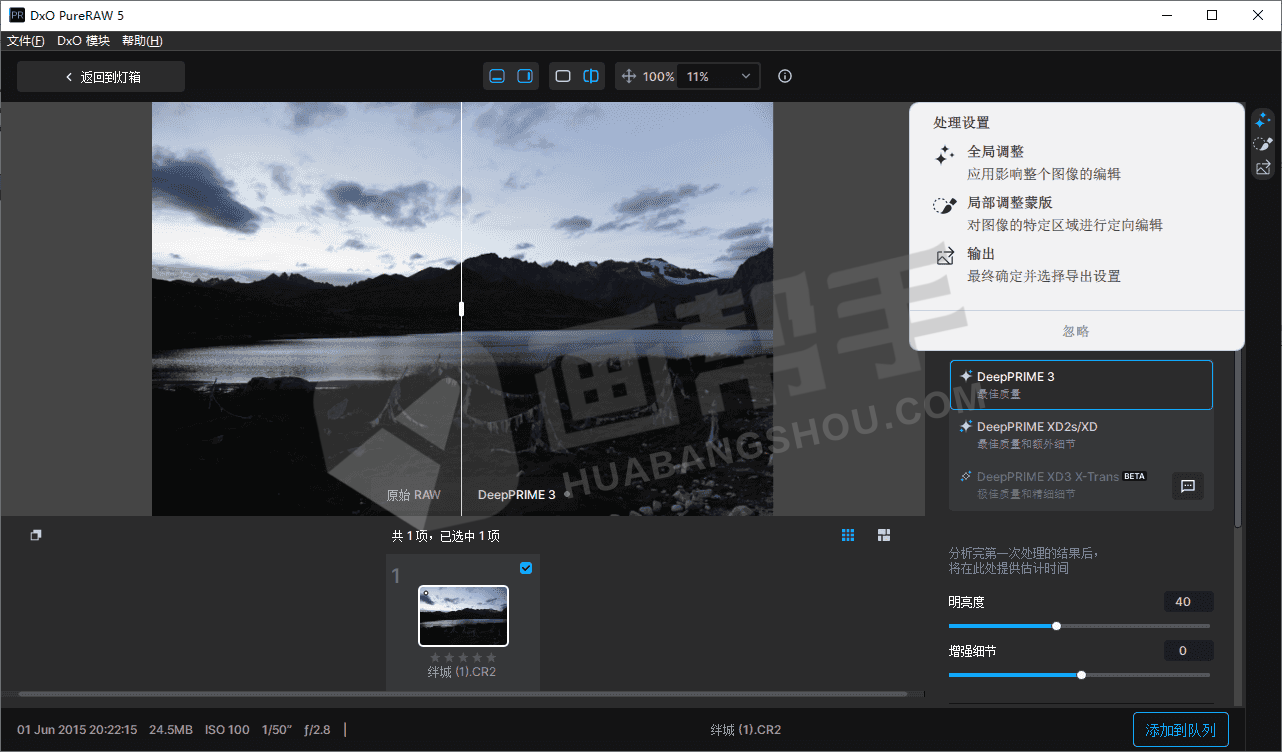Click the 共 1 项, 已选中 1 项 status text
This screenshot has height=752, width=1282.
point(446,536)
